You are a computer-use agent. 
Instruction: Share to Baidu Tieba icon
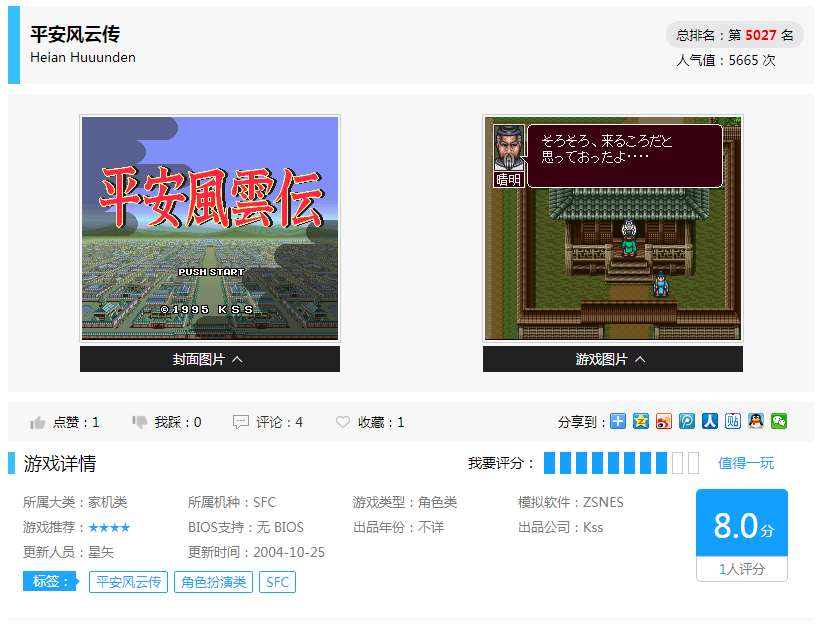[733, 421]
